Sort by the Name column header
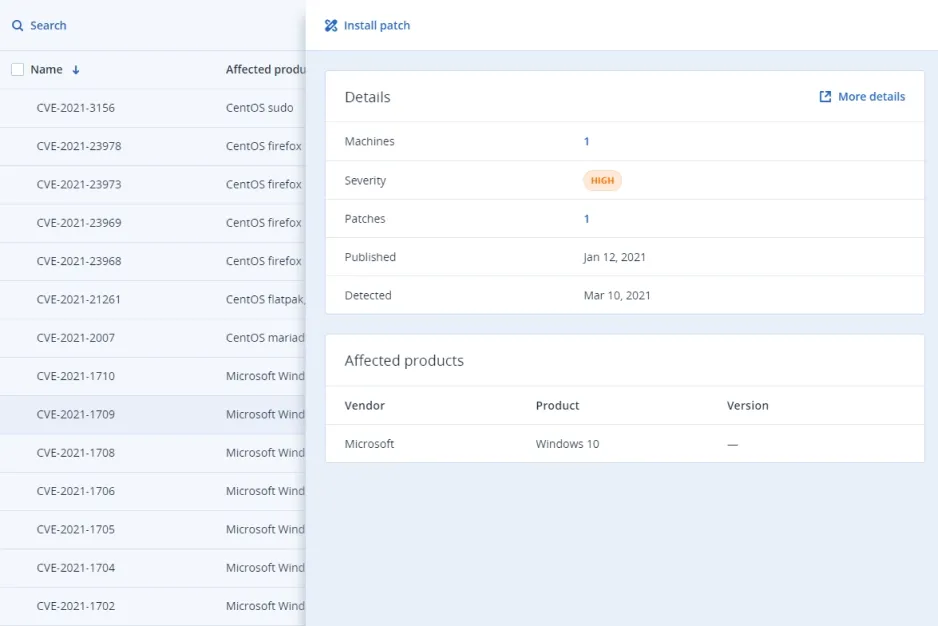This screenshot has width=938, height=626. 46,70
